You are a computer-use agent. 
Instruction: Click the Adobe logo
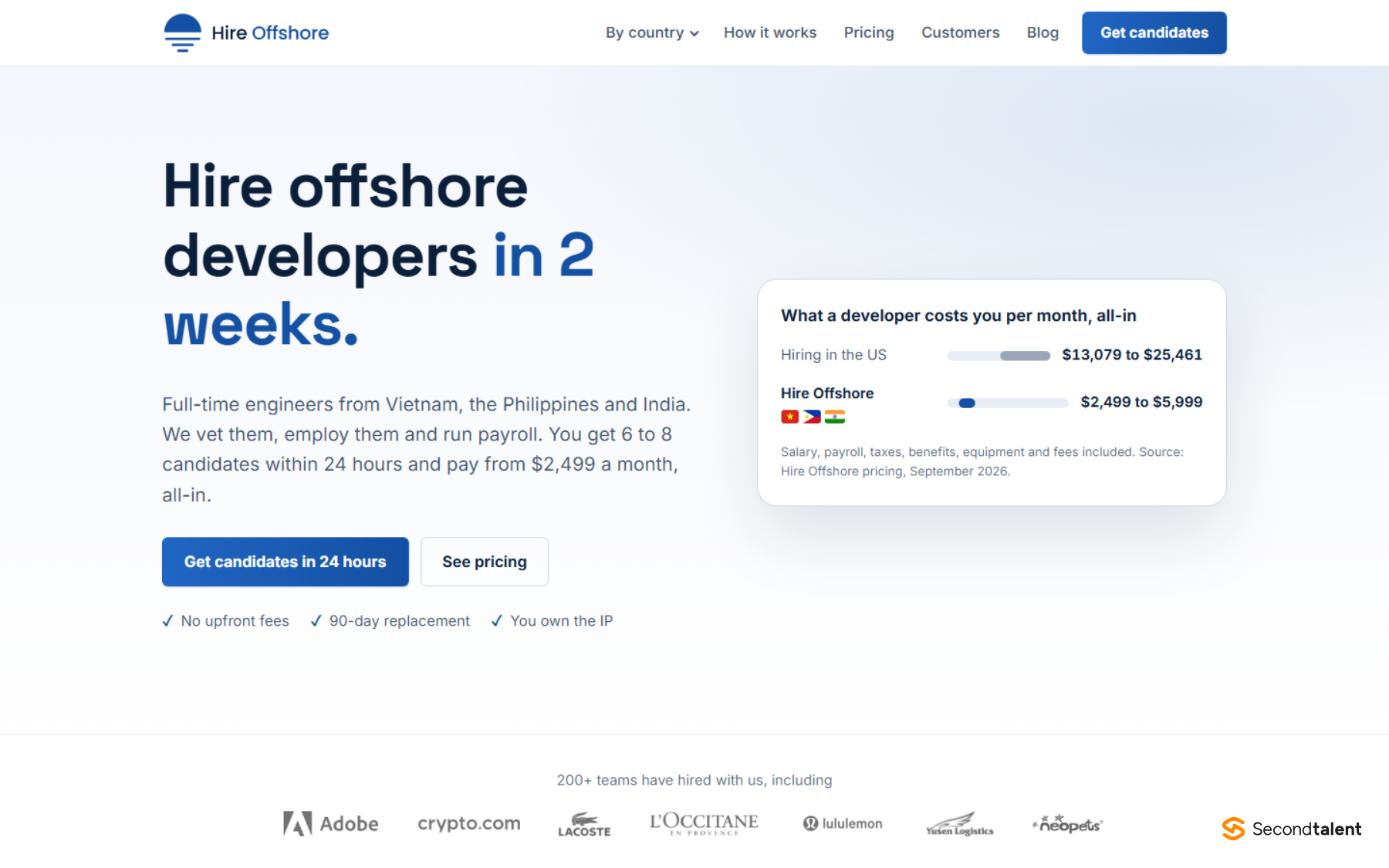(x=330, y=824)
